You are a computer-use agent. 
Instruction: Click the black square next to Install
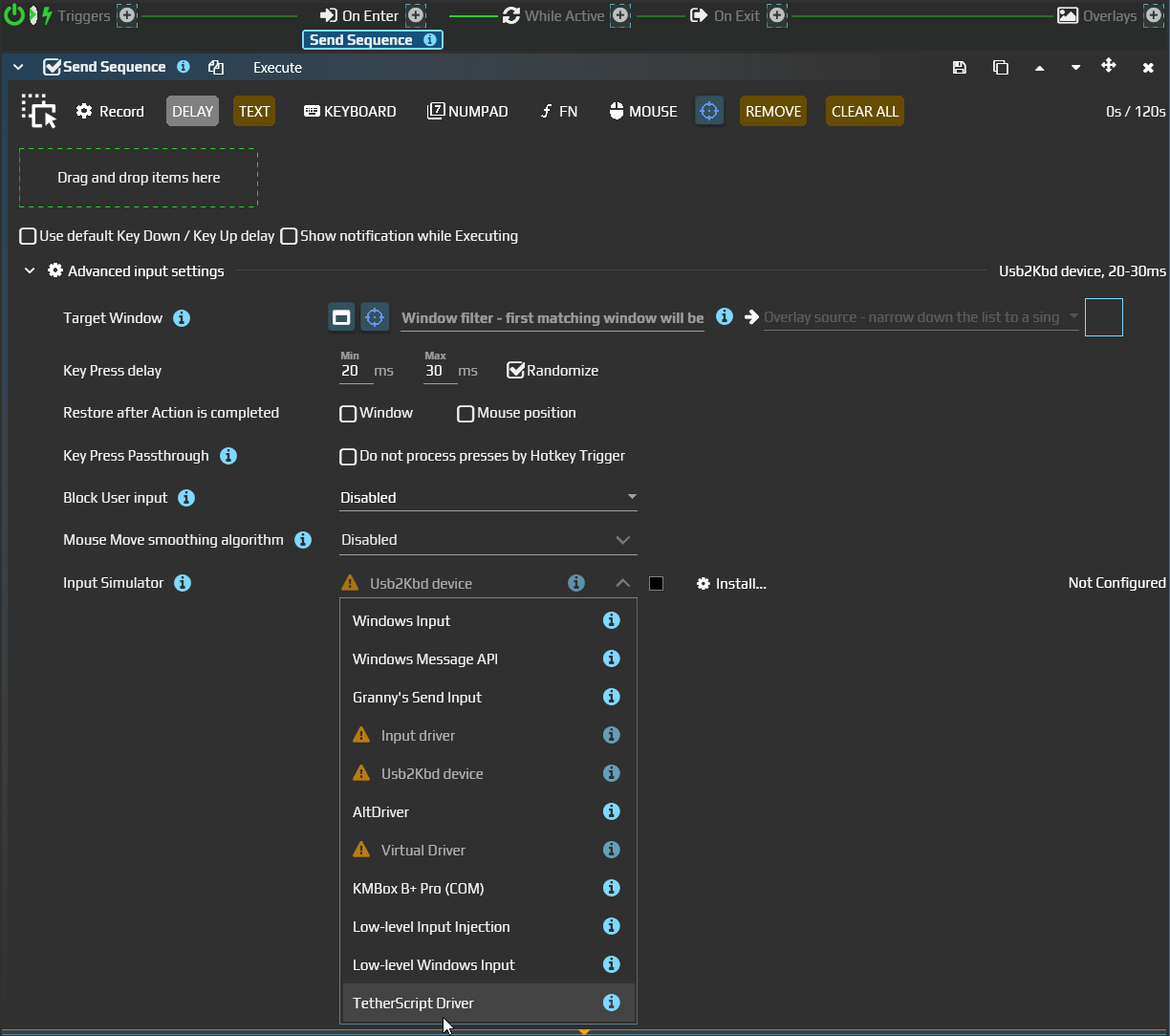click(656, 583)
